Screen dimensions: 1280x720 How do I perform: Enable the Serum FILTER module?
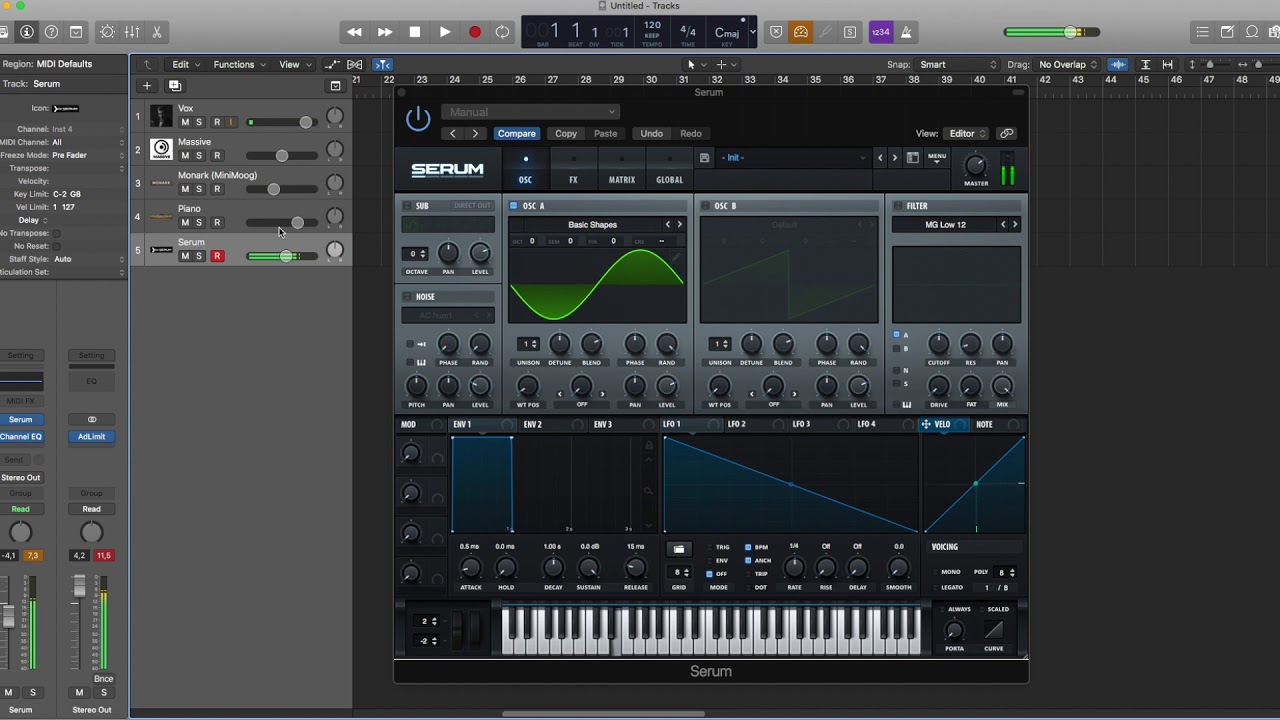tap(897, 206)
